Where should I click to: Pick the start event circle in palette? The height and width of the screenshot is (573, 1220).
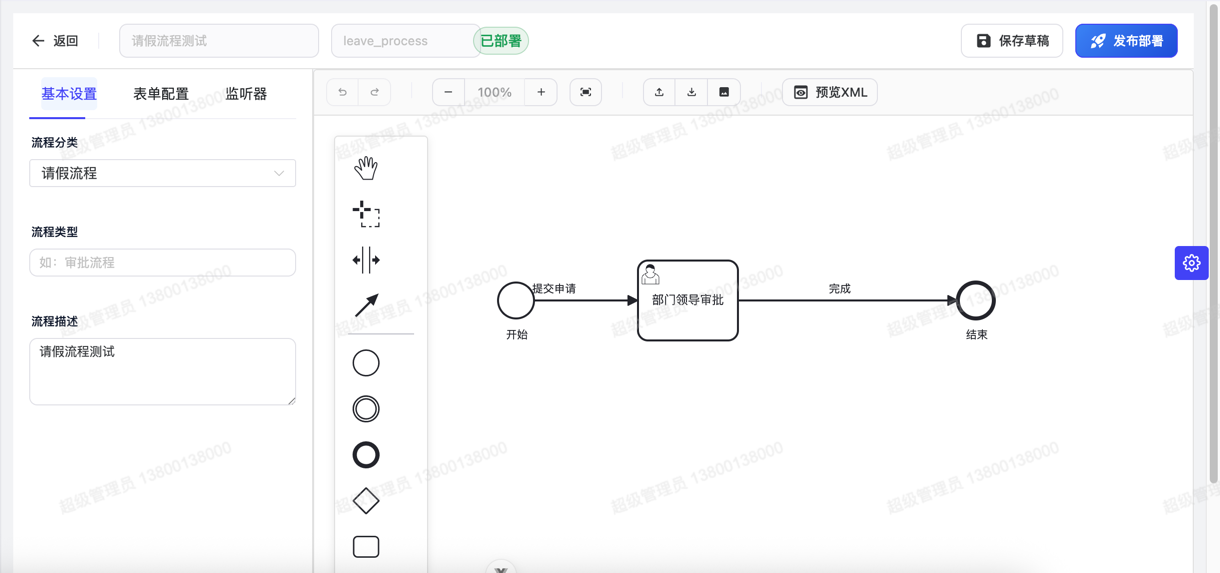click(366, 363)
